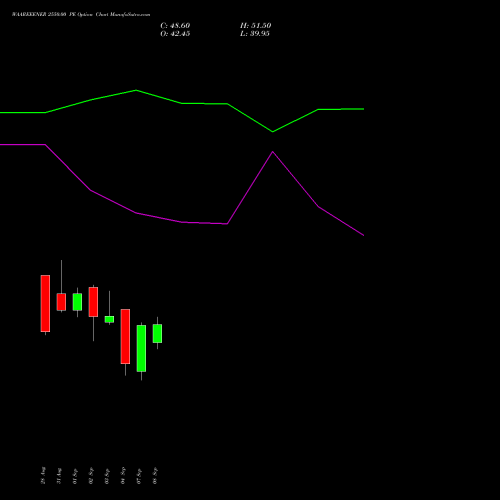Viewport: 500px width, 500px height.
Task: Click the close value 'C: 48.60'
Action: tap(175, 26)
